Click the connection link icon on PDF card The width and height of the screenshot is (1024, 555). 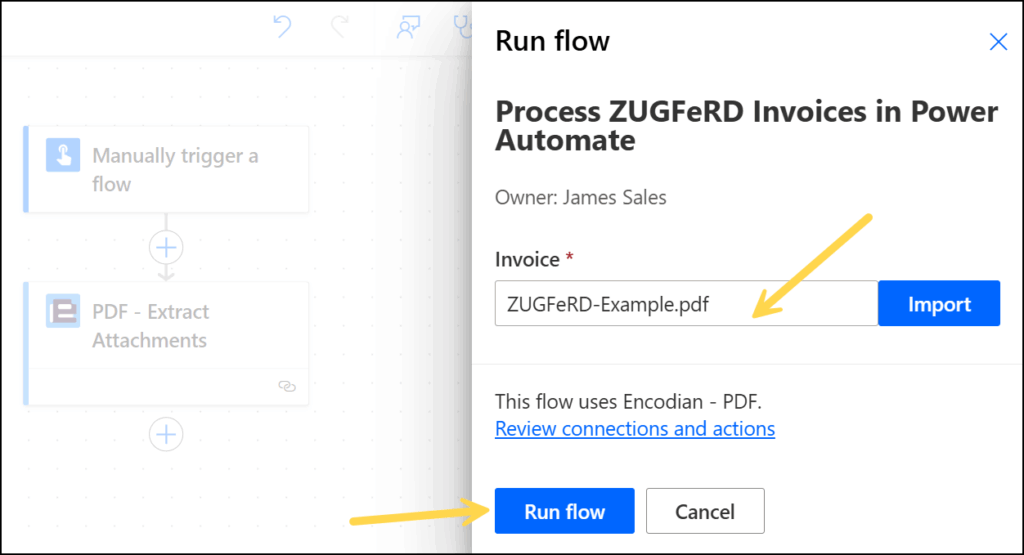[x=287, y=387]
